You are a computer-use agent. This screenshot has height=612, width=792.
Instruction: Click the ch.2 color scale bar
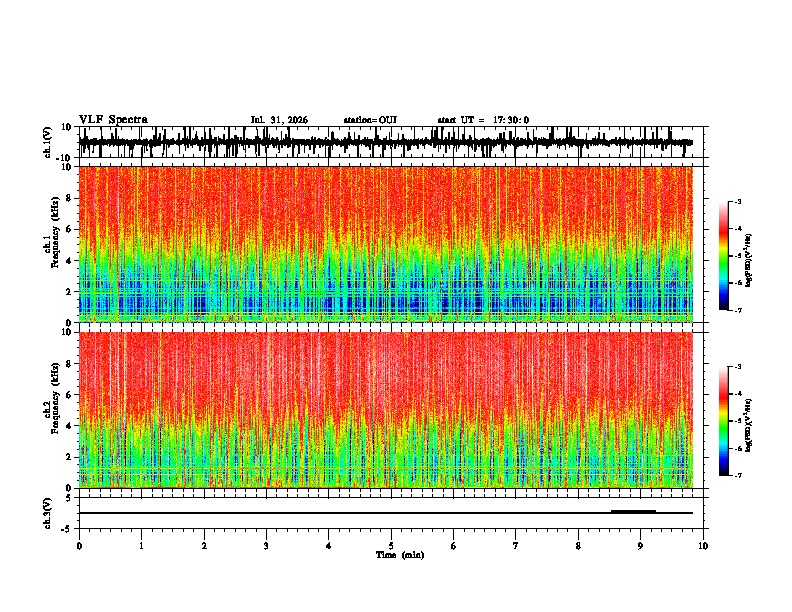[723, 421]
